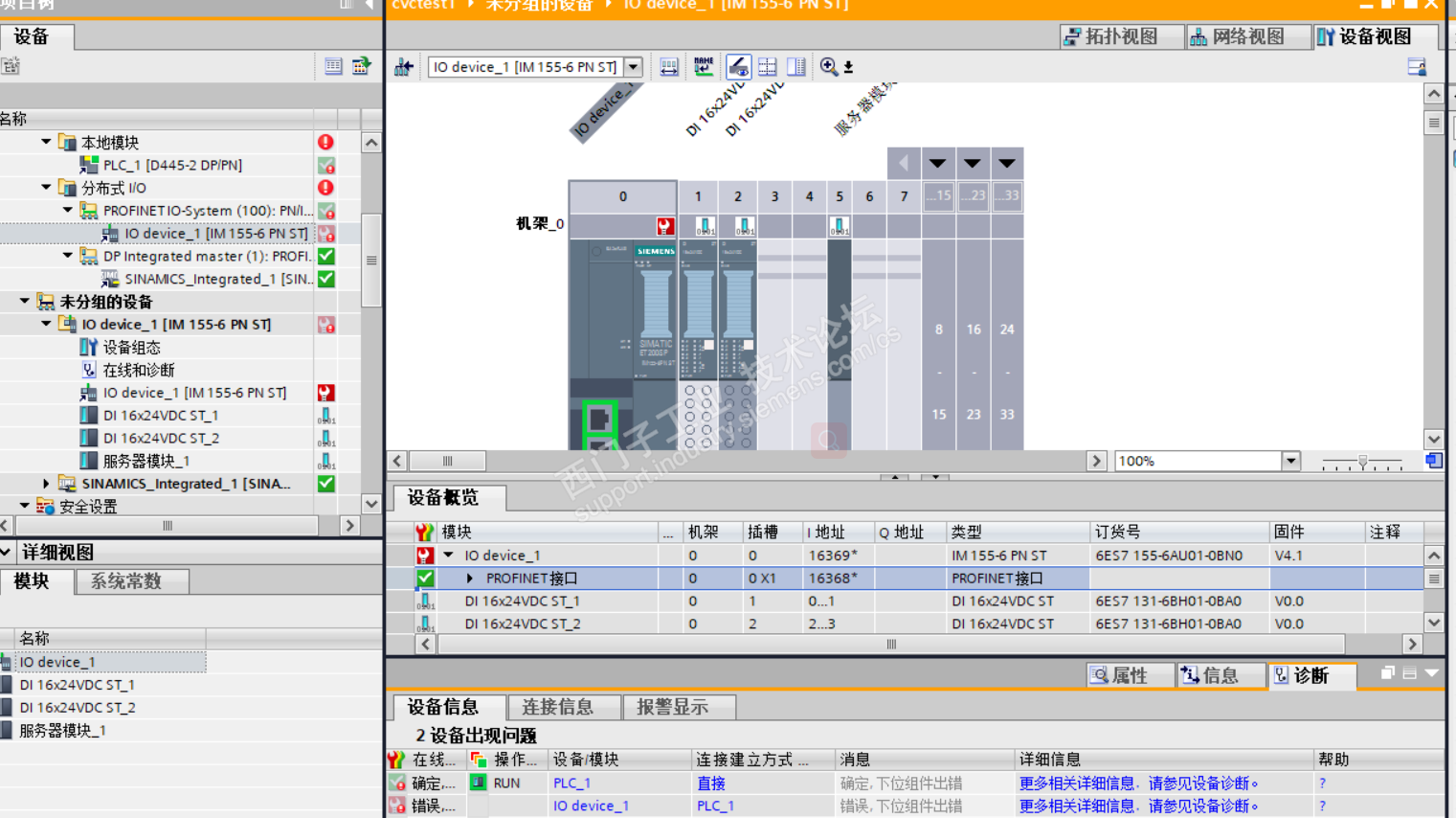Click the device view scroll-up arrow
Image resolution: width=1456 pixels, height=818 pixels.
pyautogui.click(x=1433, y=94)
